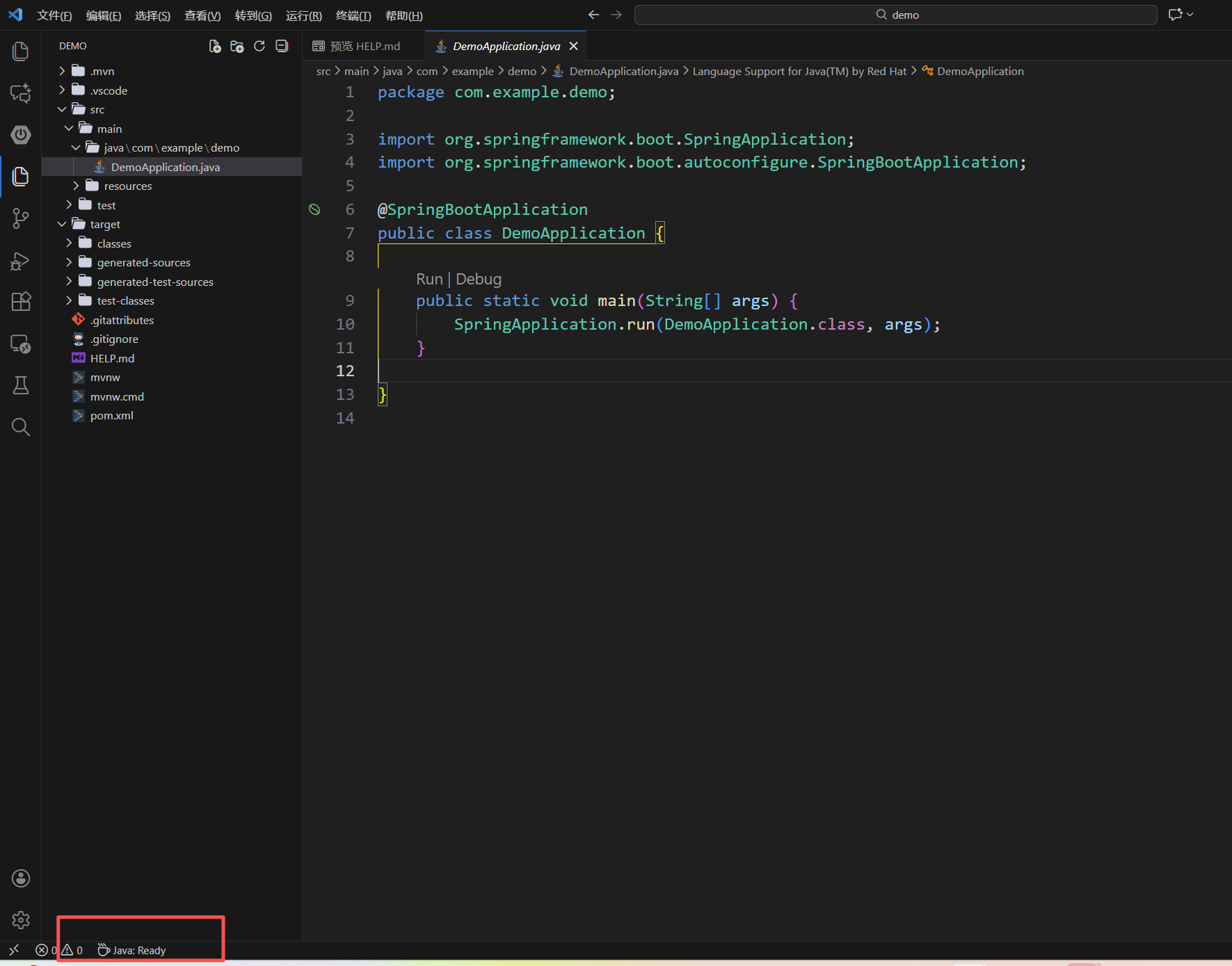Open the Source Control view icon

(x=21, y=218)
